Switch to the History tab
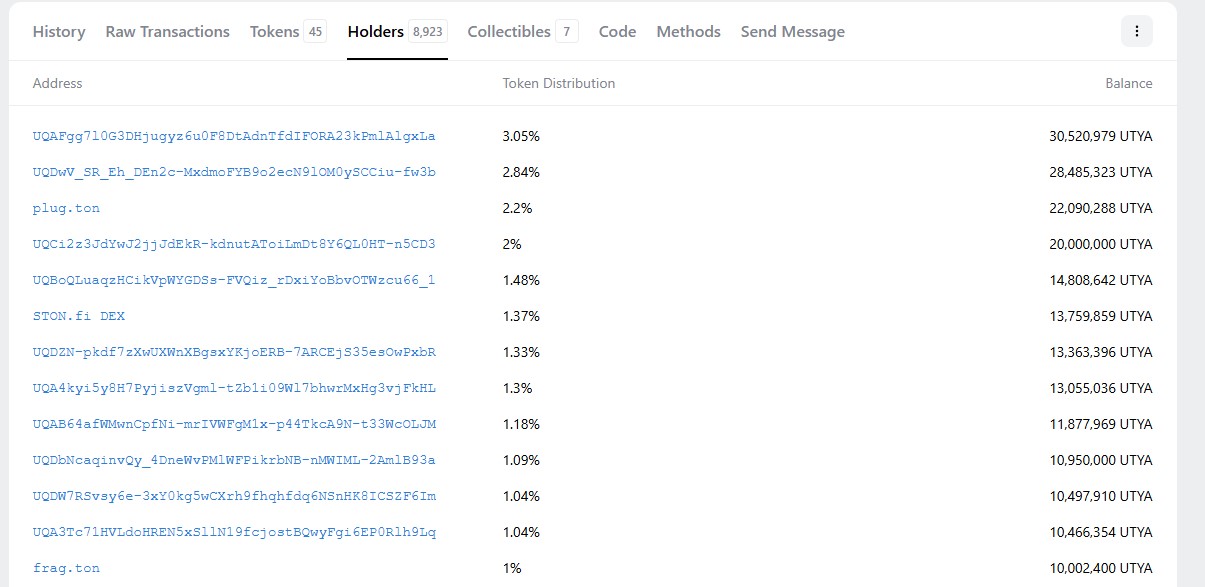Screen dimensions: 1205x587 59,32
